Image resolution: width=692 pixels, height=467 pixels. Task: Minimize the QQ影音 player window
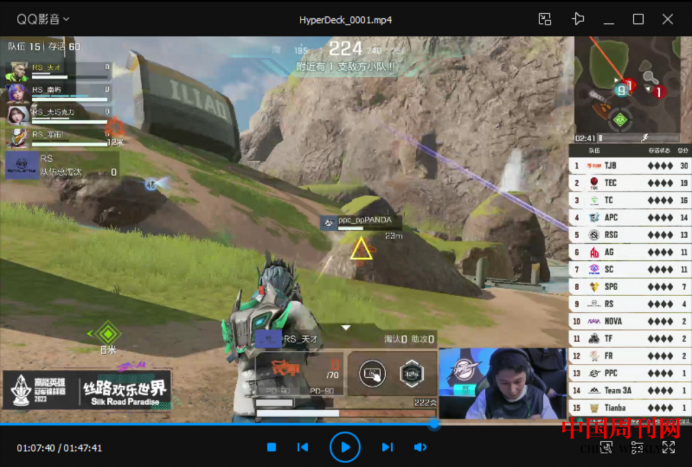click(608, 19)
